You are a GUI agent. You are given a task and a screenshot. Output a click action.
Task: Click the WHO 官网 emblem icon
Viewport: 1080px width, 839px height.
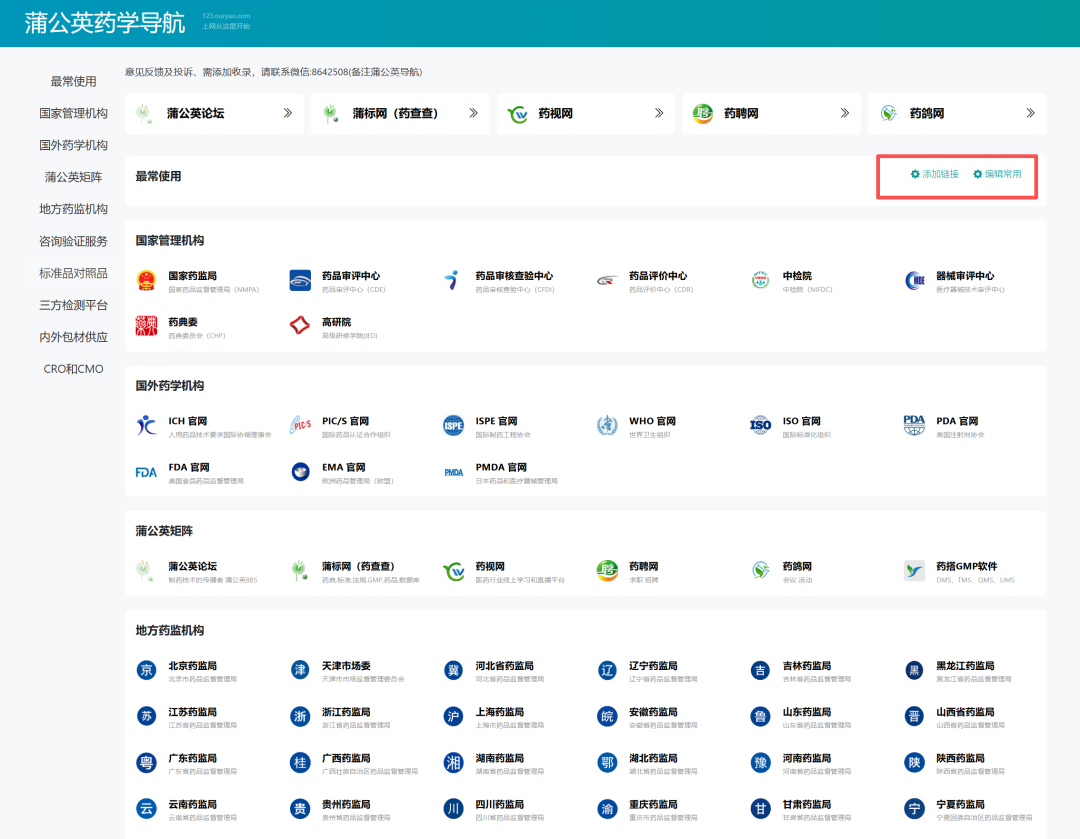click(x=607, y=426)
